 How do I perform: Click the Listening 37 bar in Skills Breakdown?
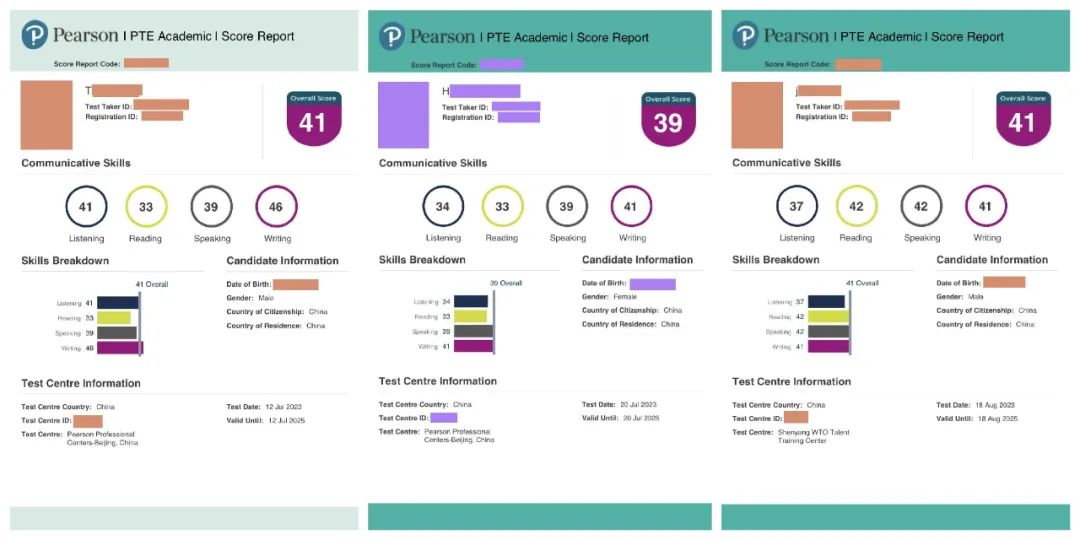[826, 301]
